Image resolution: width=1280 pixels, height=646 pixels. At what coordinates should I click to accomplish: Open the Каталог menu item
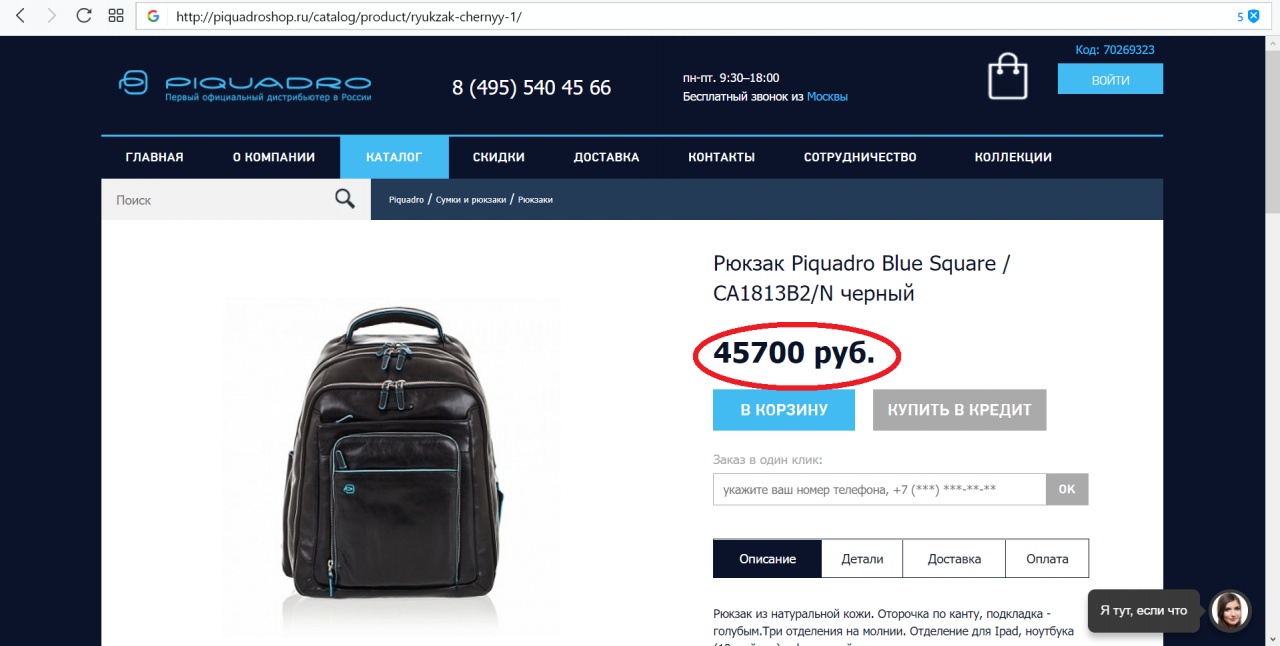point(394,157)
